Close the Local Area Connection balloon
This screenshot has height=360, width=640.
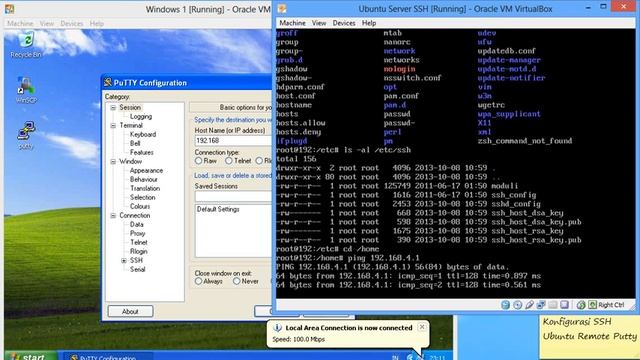[422, 327]
